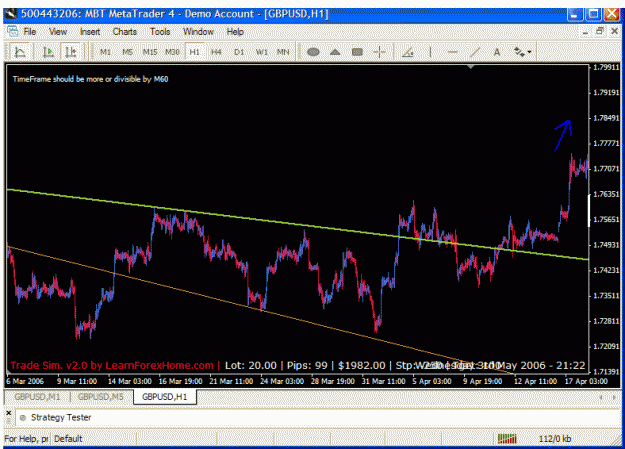Switch to the GBPUSD,M1 chart tab

coord(37,397)
